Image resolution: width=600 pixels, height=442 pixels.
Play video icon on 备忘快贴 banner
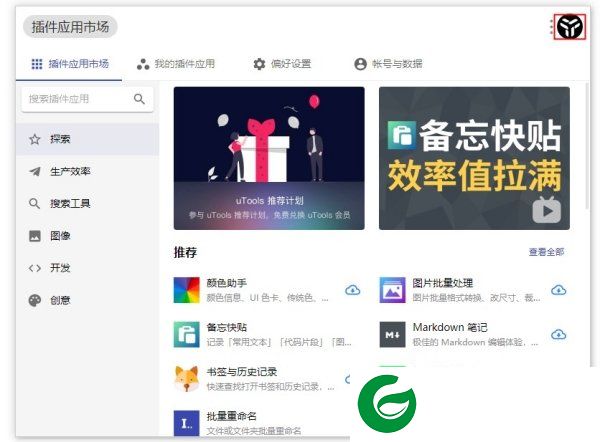click(x=547, y=210)
